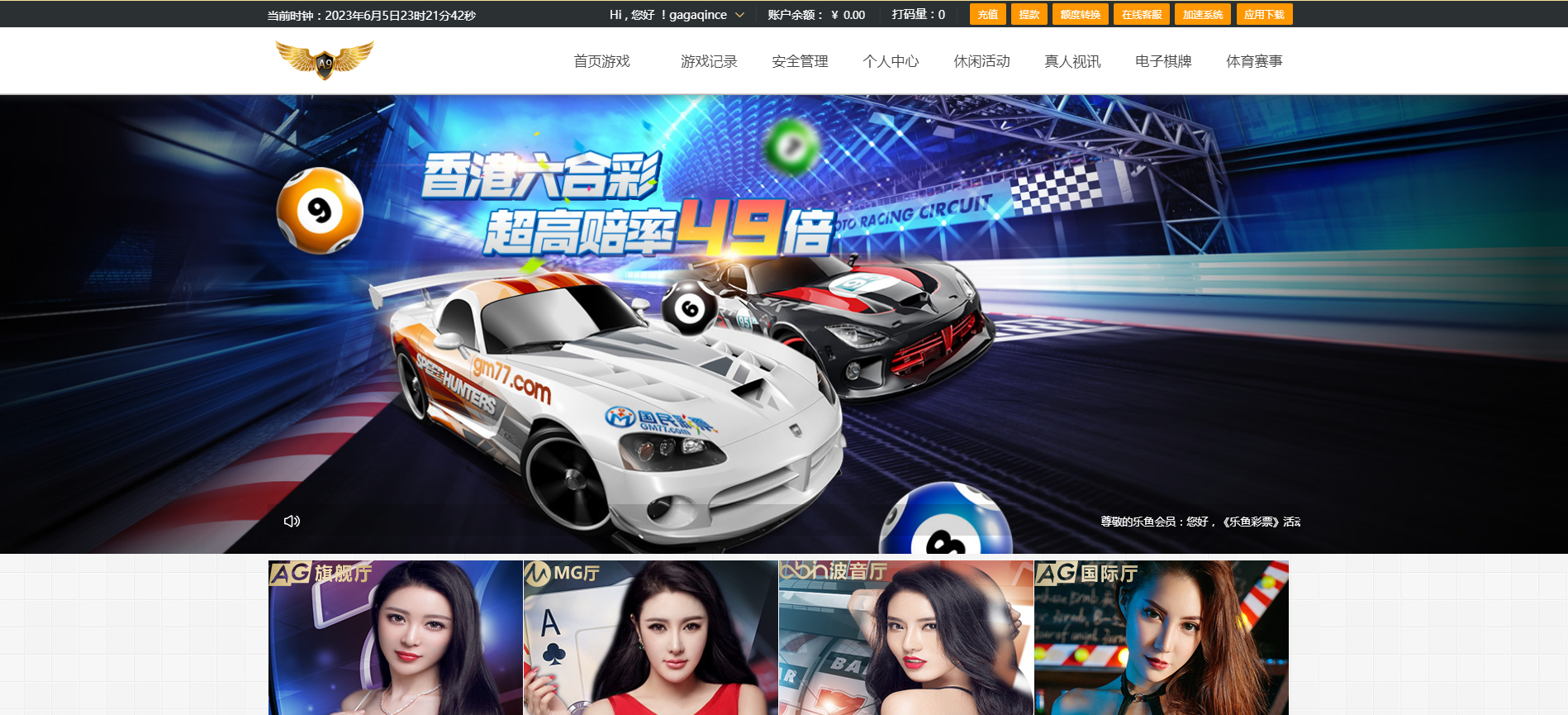Screen dimensions: 1568x715
Task: Select the MG厅 game hall card
Action: [x=650, y=637]
